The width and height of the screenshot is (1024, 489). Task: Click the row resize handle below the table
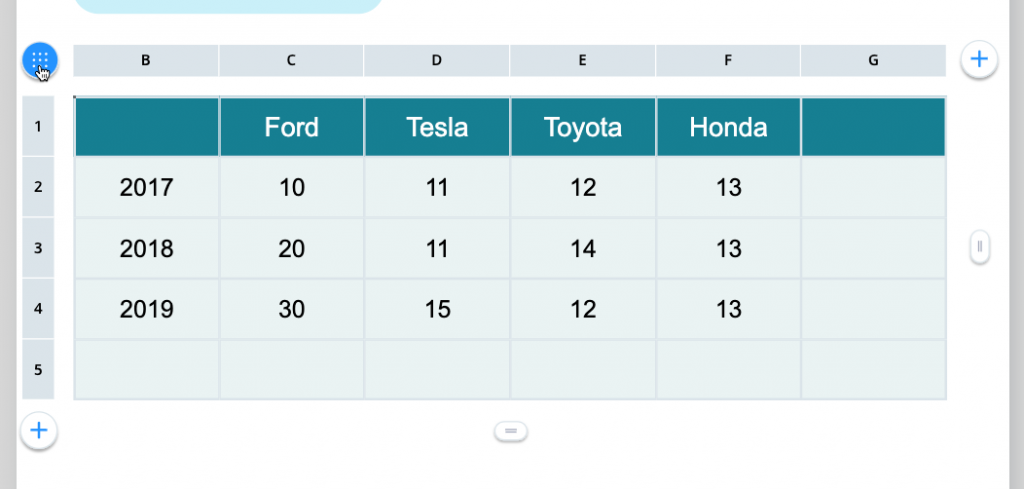[510, 431]
